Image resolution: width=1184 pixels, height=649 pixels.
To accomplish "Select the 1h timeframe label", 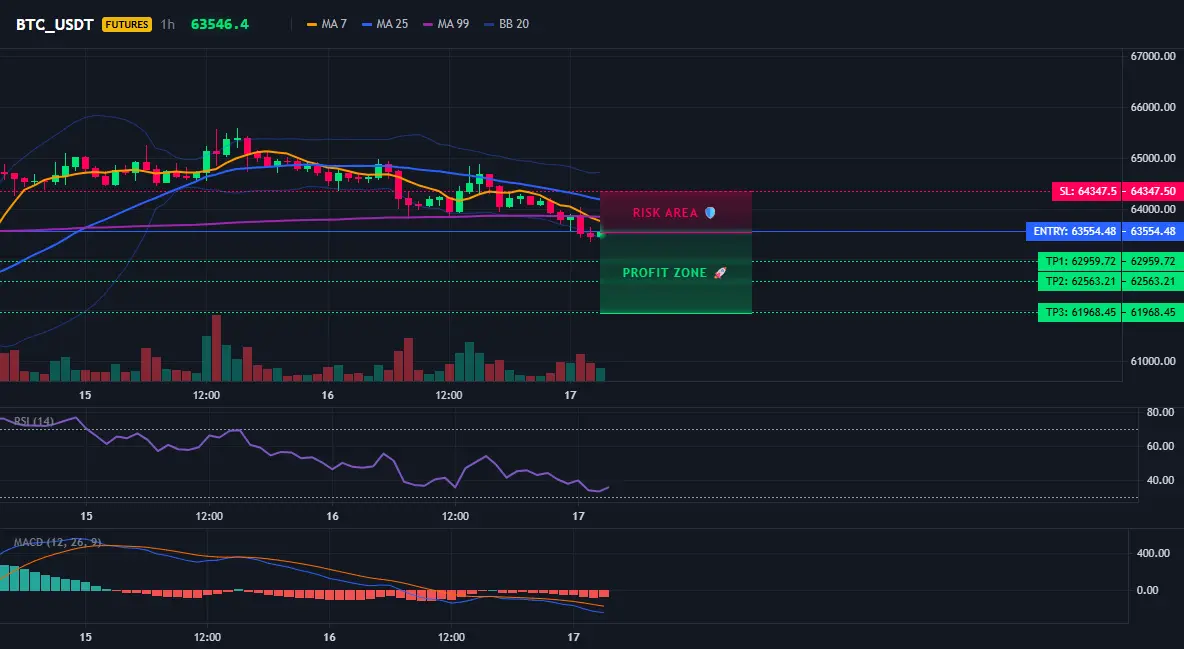I will pos(168,24).
